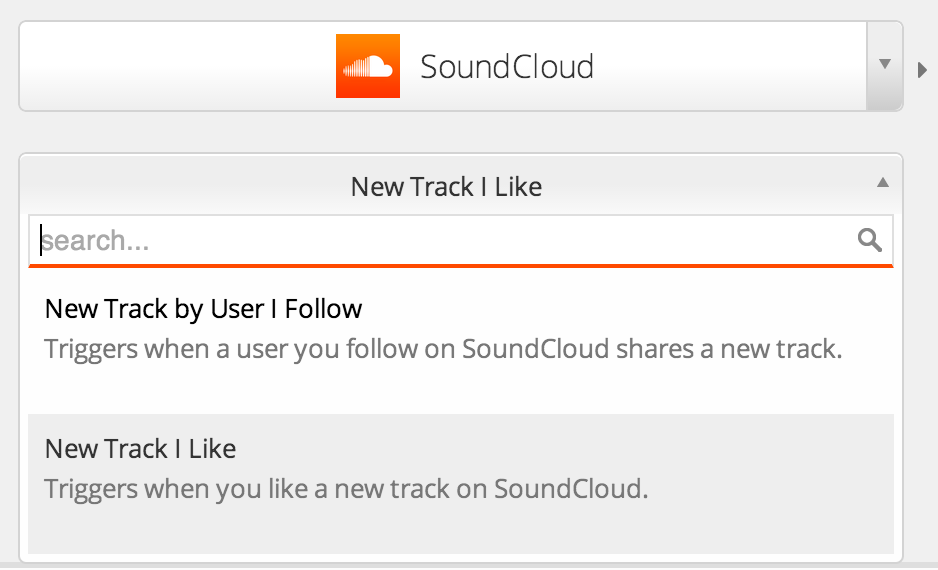Click description Triggers when you like a track
This screenshot has width=938, height=570.
pyautogui.click(x=346, y=489)
